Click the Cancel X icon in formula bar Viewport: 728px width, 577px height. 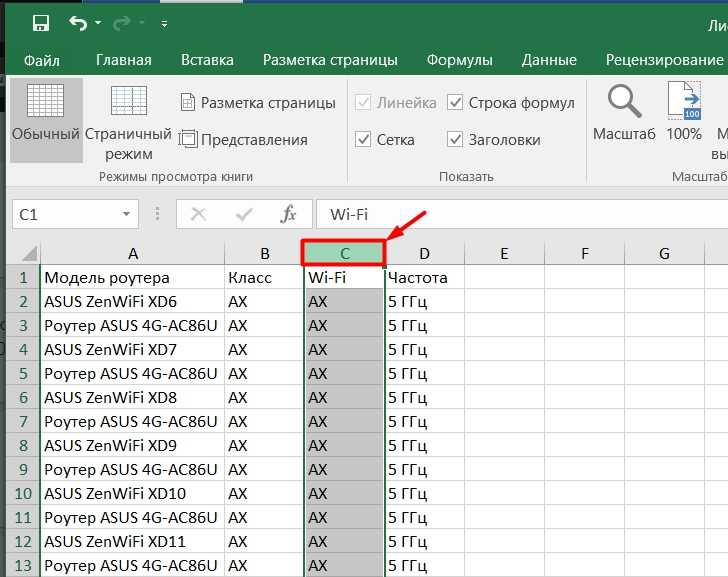[x=199, y=214]
